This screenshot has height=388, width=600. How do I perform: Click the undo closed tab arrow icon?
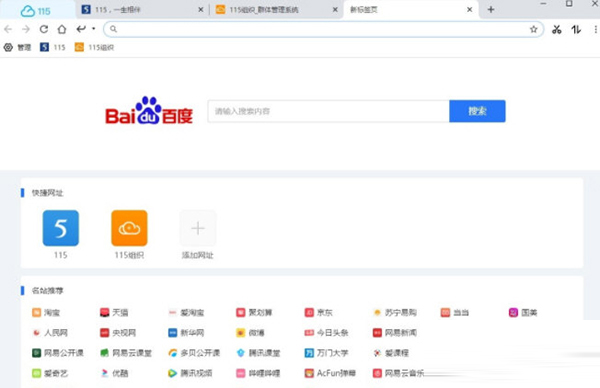click(81, 29)
